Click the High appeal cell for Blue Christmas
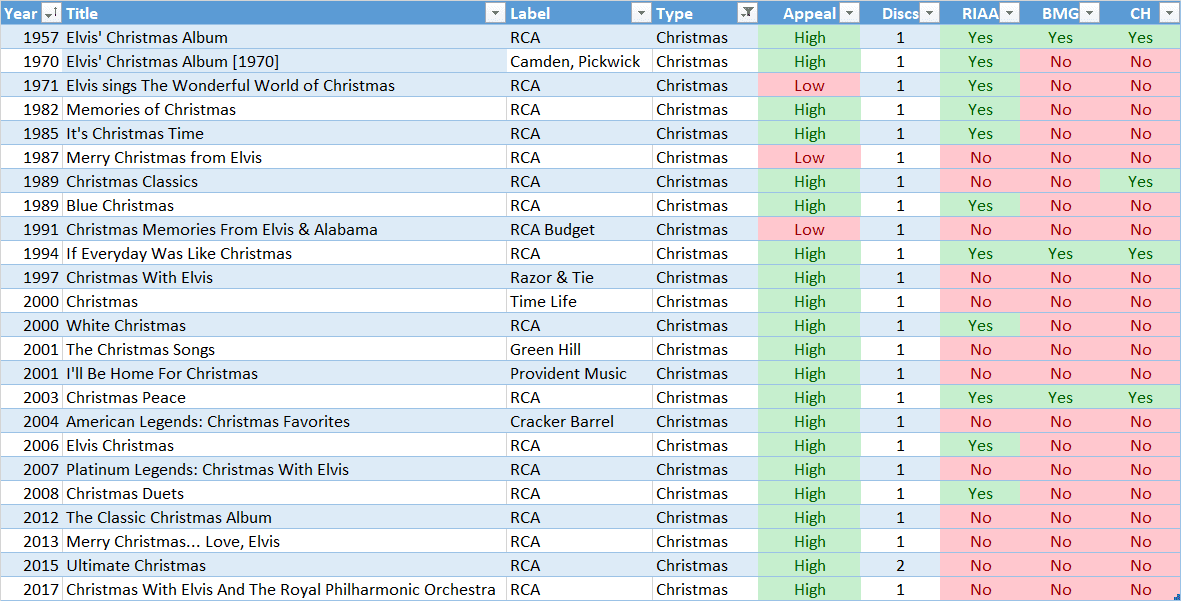Viewport: 1181px width, 601px height. (809, 206)
